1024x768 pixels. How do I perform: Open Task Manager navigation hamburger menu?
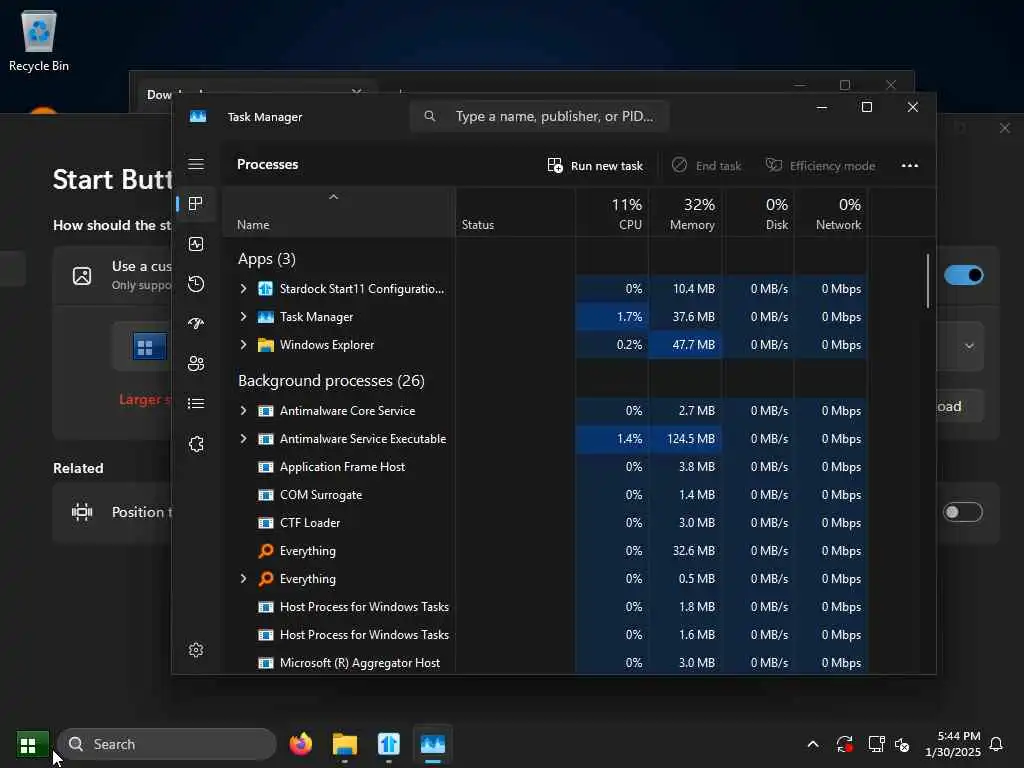196,164
